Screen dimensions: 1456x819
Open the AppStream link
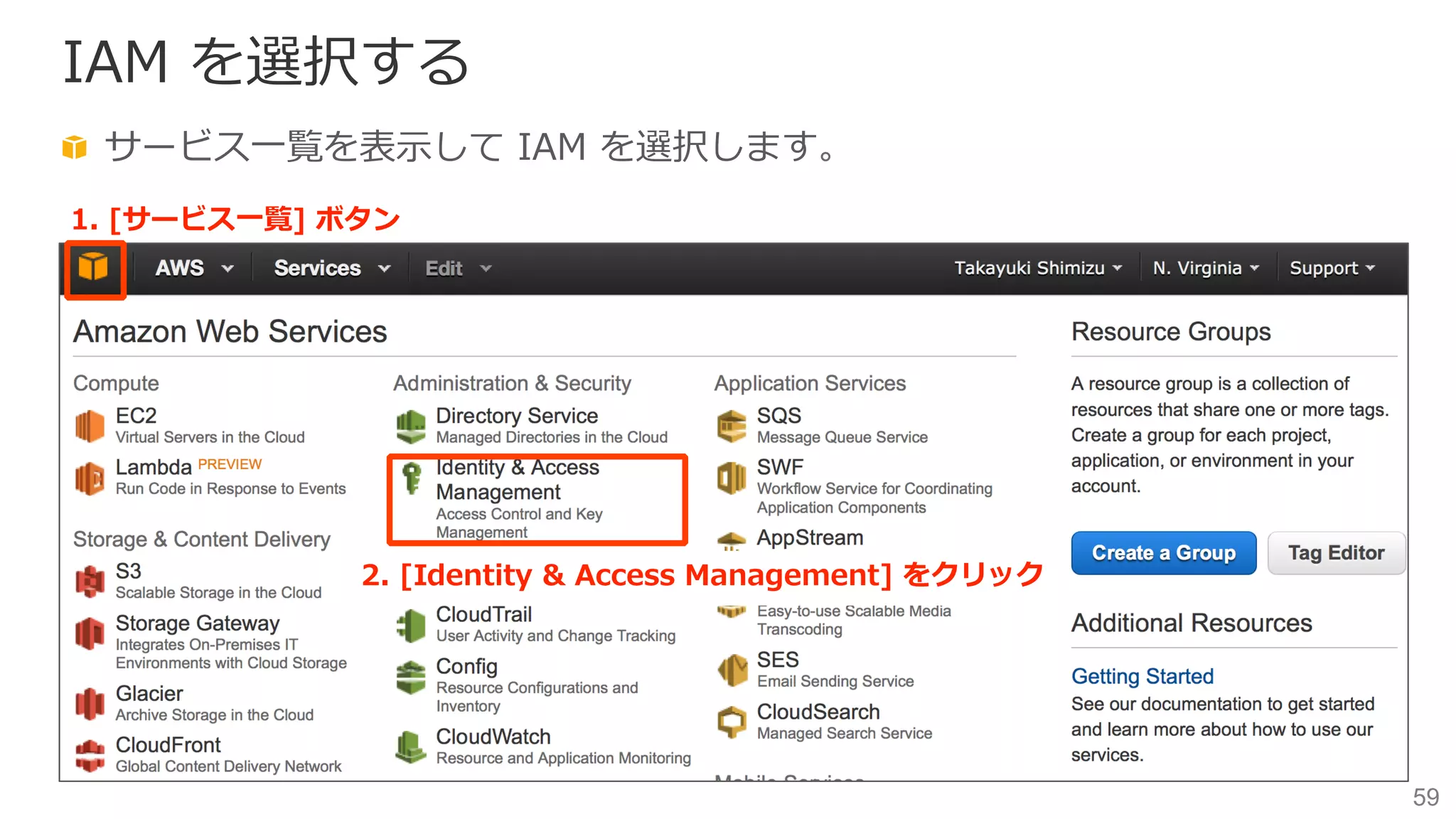[x=810, y=537]
